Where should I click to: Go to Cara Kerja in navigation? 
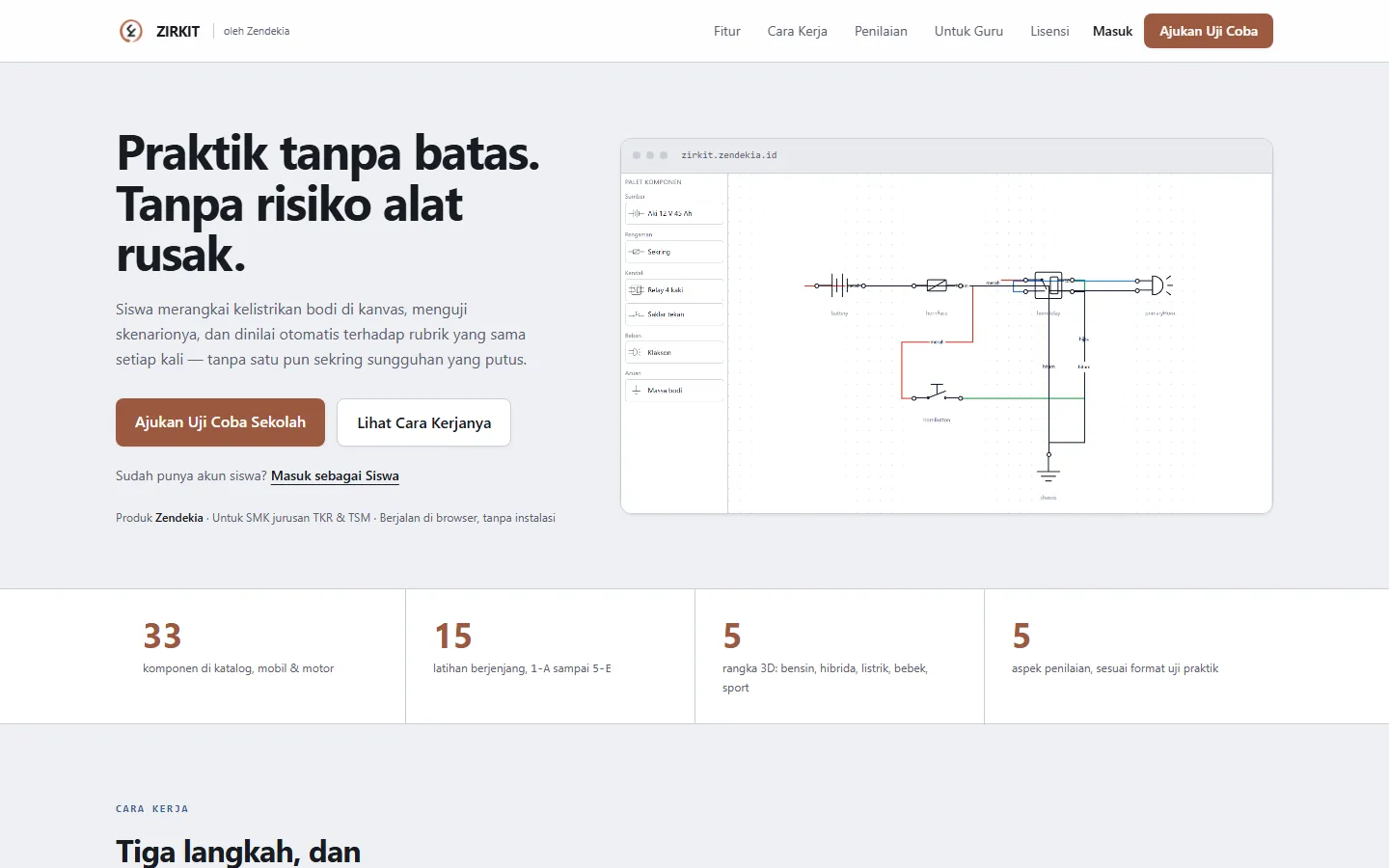click(797, 31)
